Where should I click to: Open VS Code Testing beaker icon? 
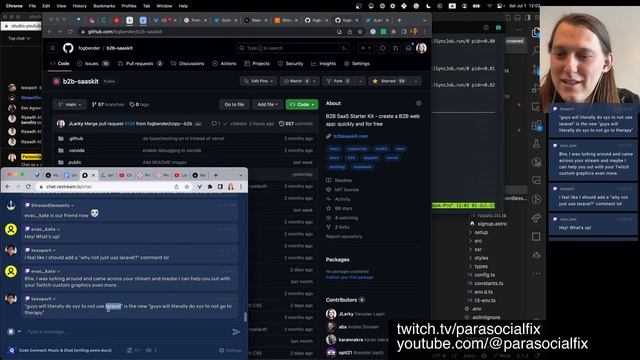coord(536,144)
